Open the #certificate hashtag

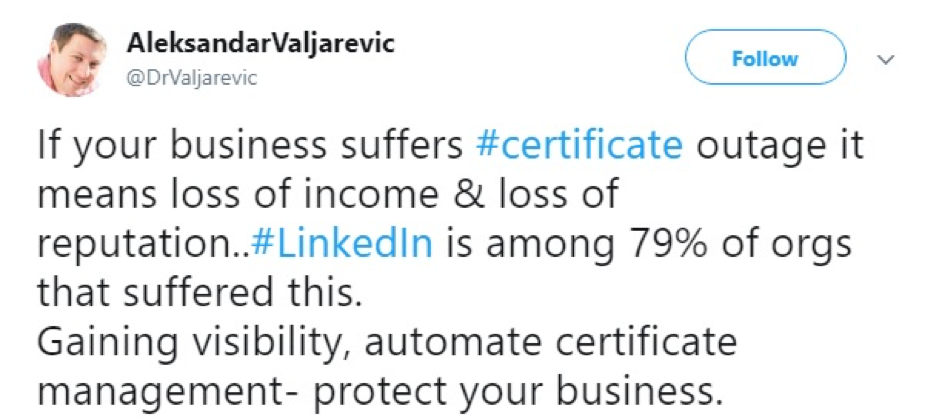click(579, 146)
